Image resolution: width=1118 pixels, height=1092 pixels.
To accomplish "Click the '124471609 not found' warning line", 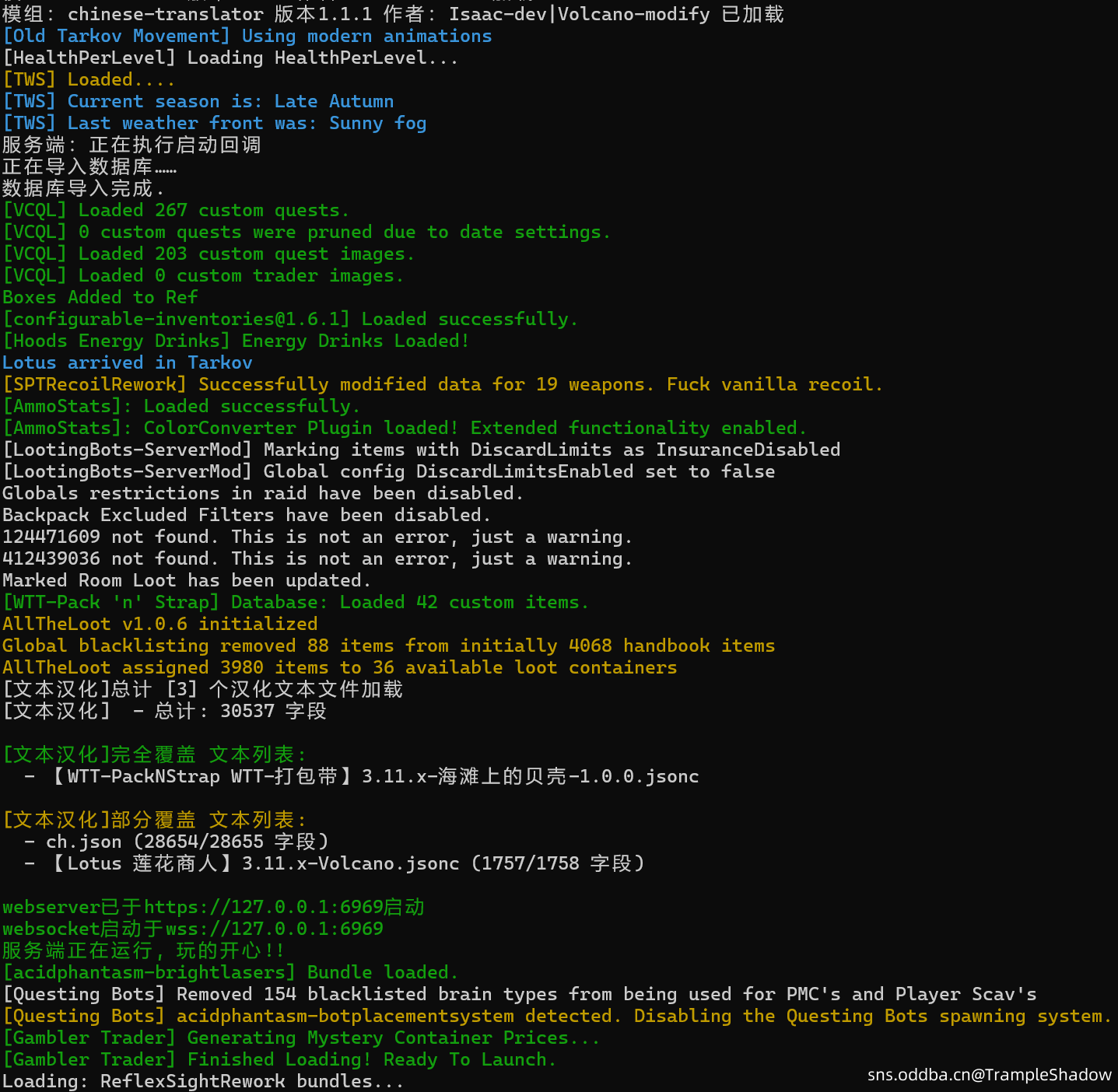I will 317,537.
